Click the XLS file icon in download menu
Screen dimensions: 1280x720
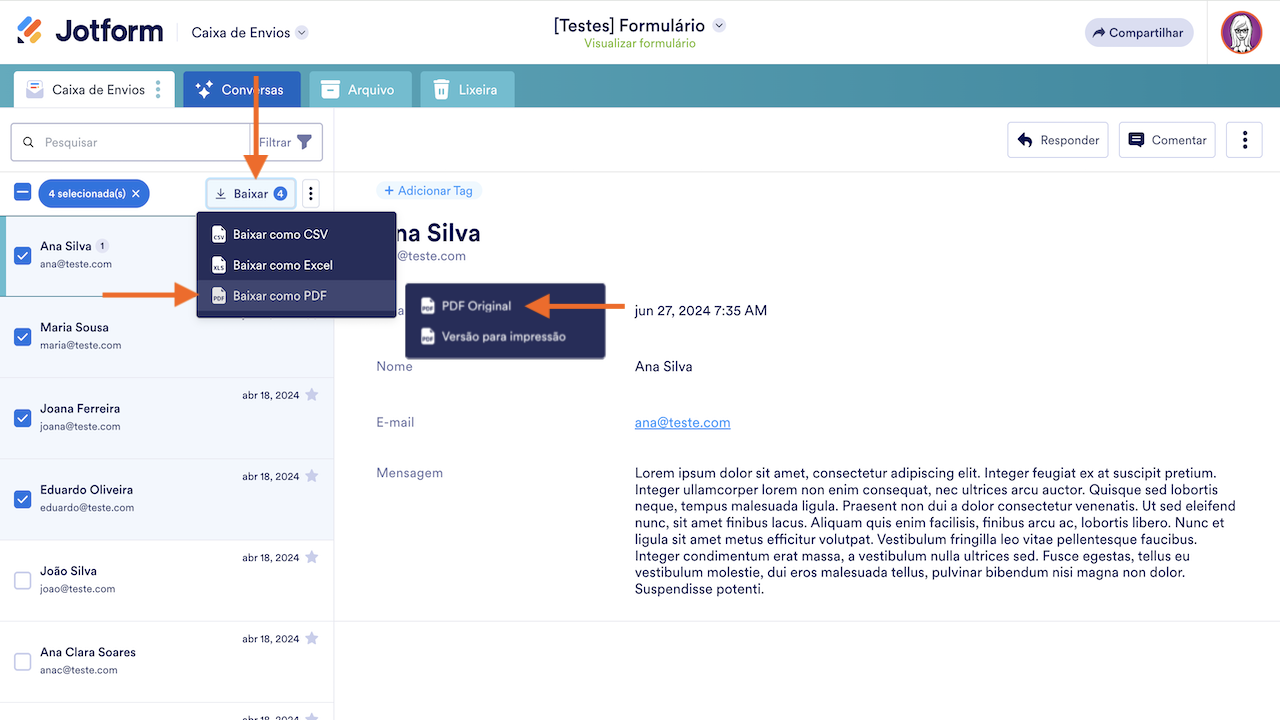tap(218, 266)
